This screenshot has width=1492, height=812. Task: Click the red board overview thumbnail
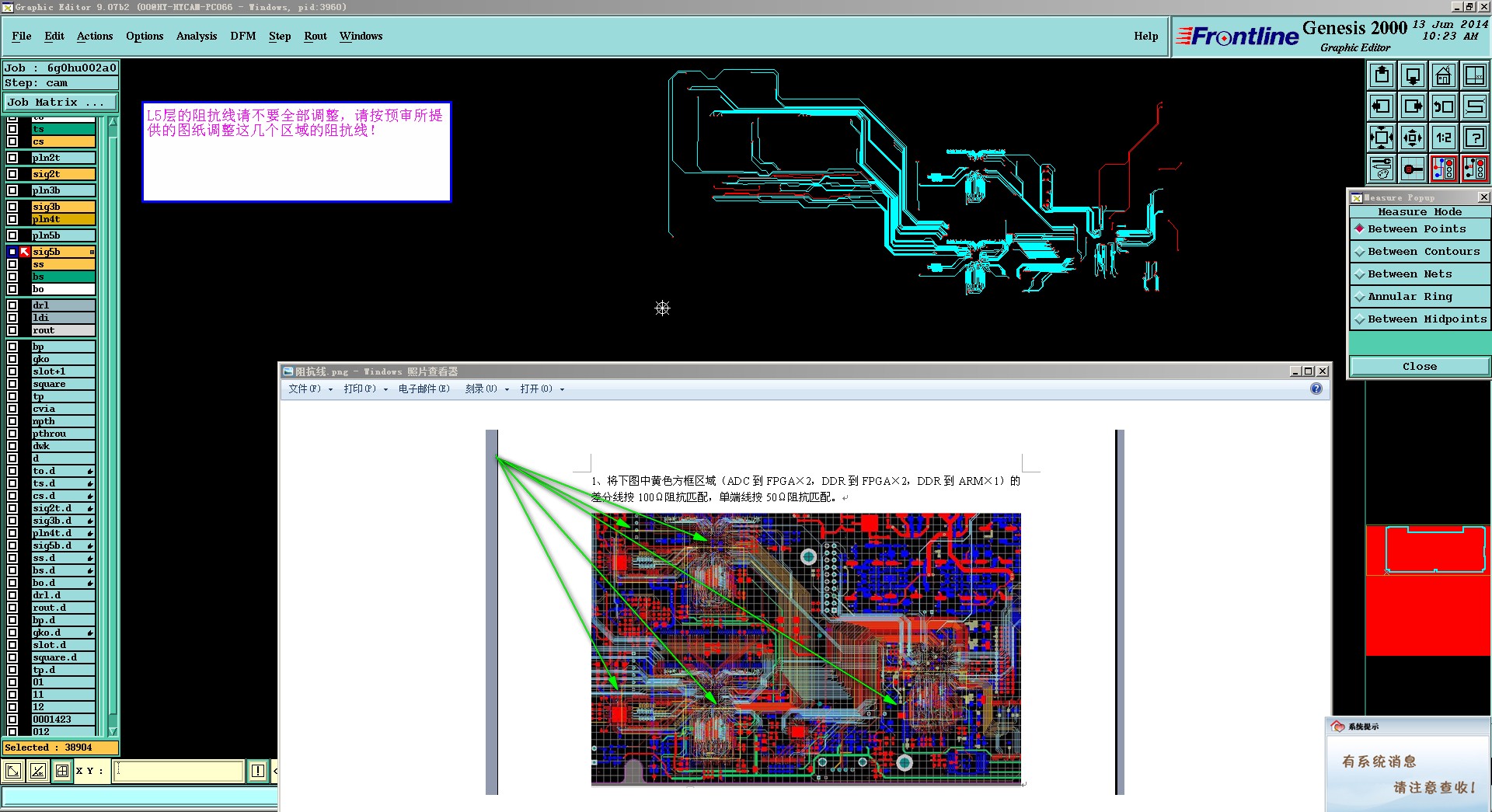1428,591
